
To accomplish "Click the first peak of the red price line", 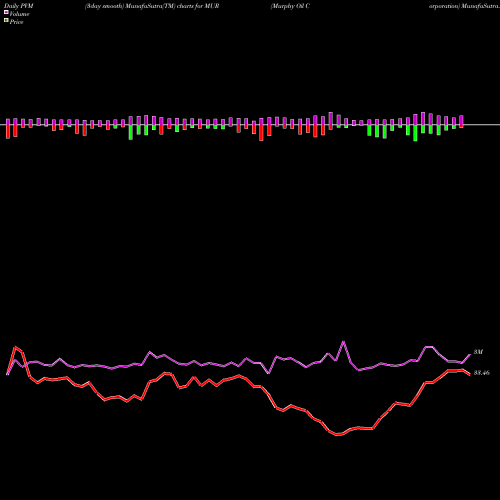I will (15, 347).
